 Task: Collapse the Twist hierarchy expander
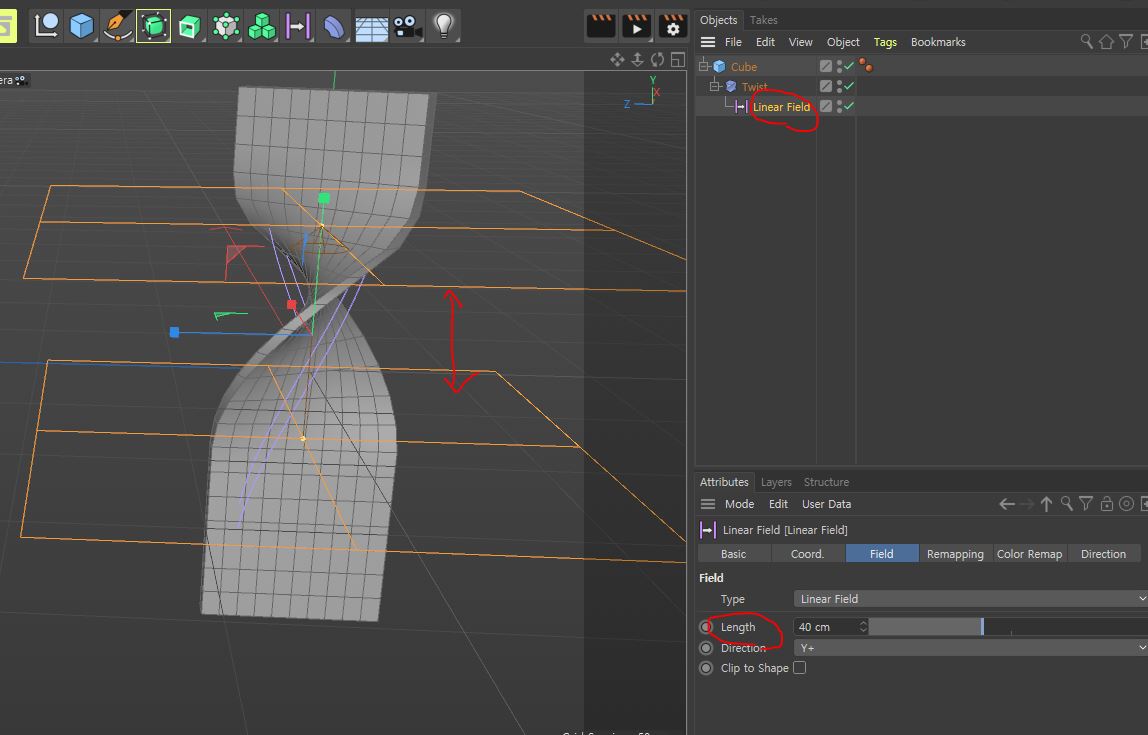coord(715,86)
